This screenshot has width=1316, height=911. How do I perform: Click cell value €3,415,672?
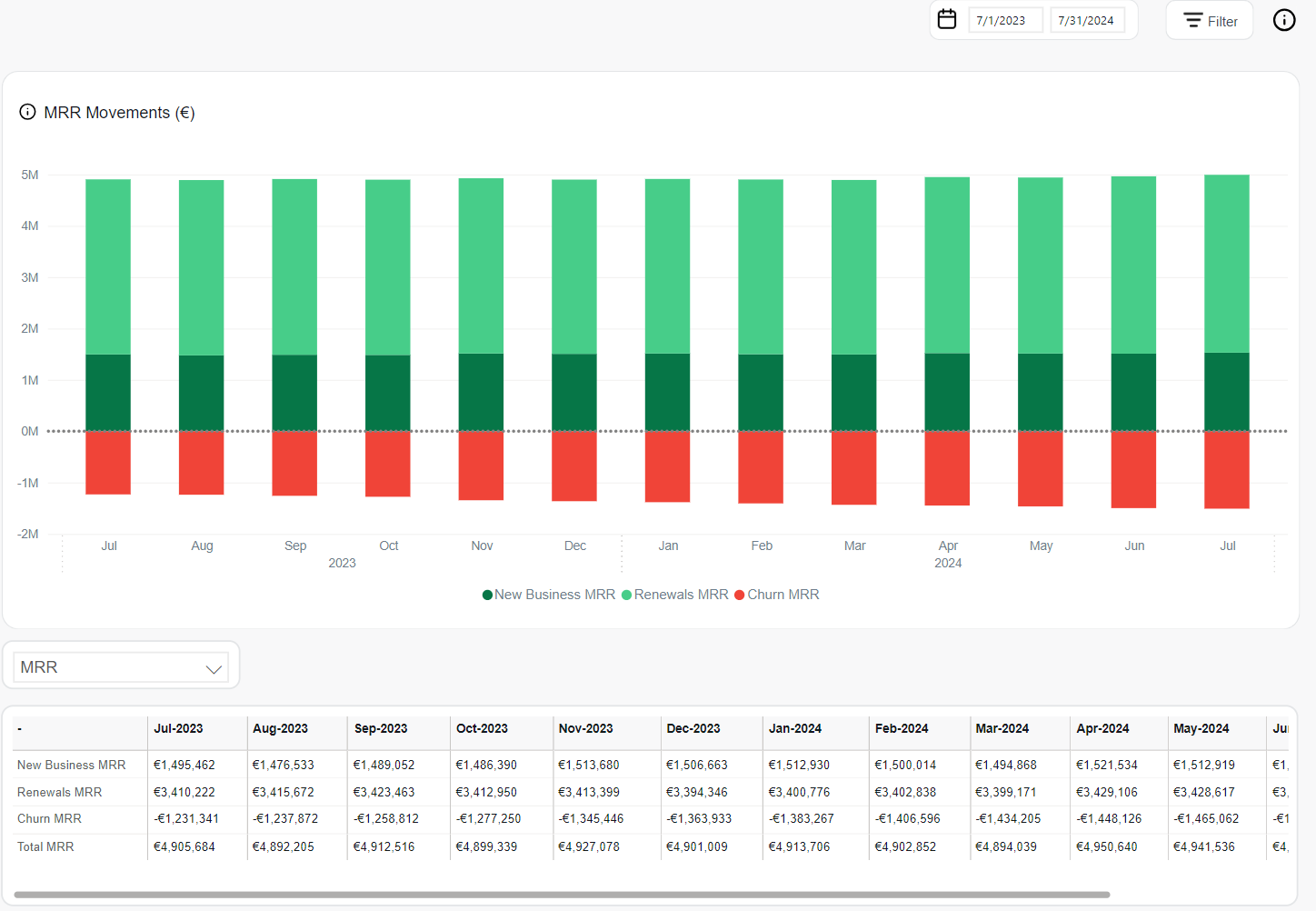point(283,792)
